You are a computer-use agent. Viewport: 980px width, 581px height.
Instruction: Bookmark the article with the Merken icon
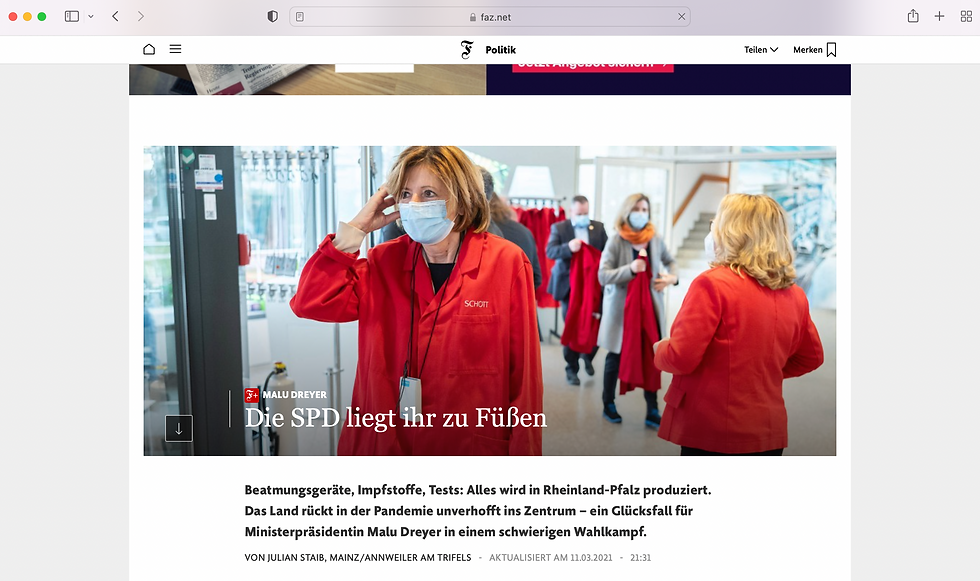click(x=831, y=50)
